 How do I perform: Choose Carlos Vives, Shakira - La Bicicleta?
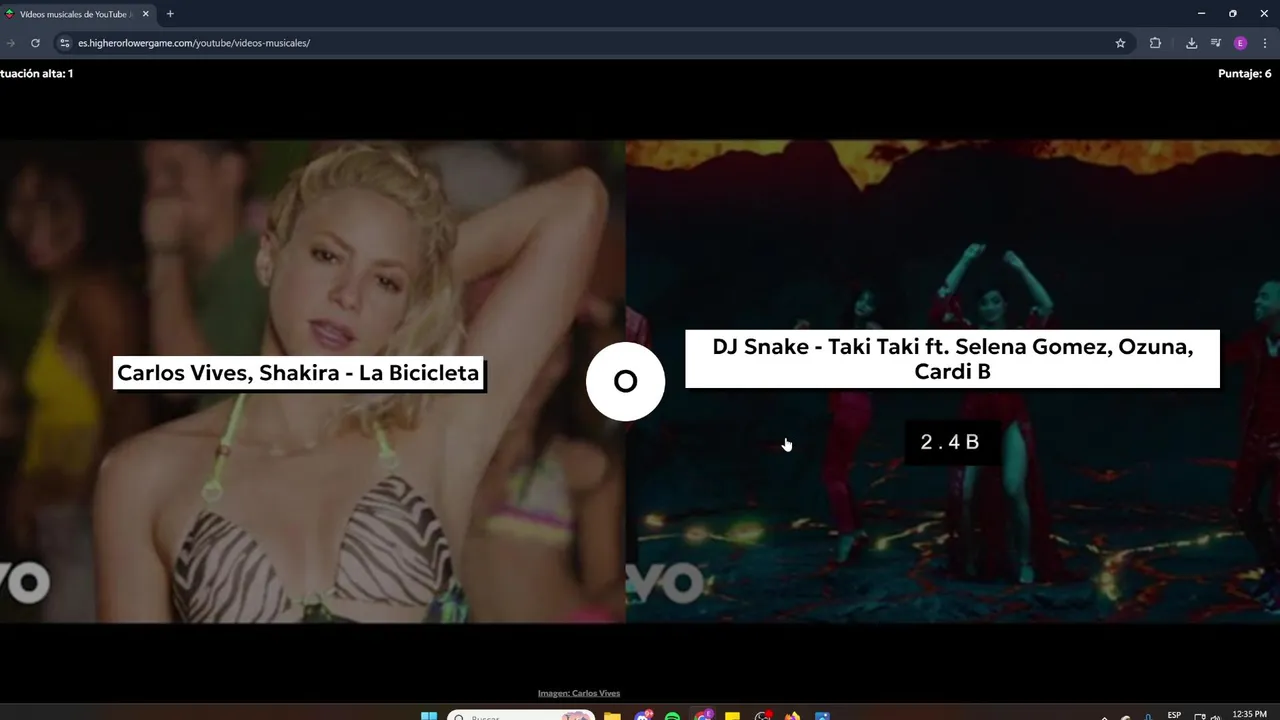[x=298, y=373]
